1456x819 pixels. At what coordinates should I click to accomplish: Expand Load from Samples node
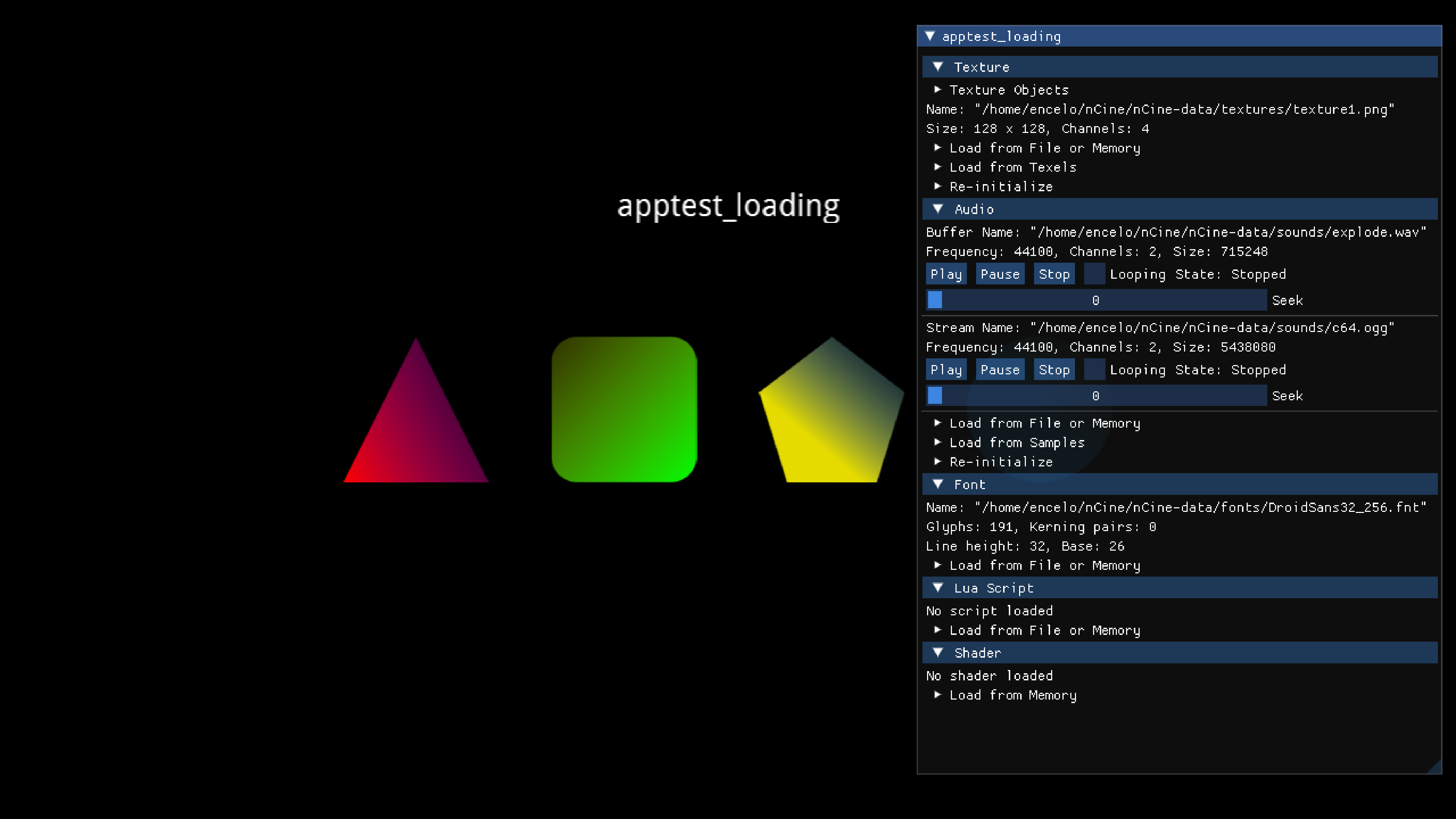point(938,442)
